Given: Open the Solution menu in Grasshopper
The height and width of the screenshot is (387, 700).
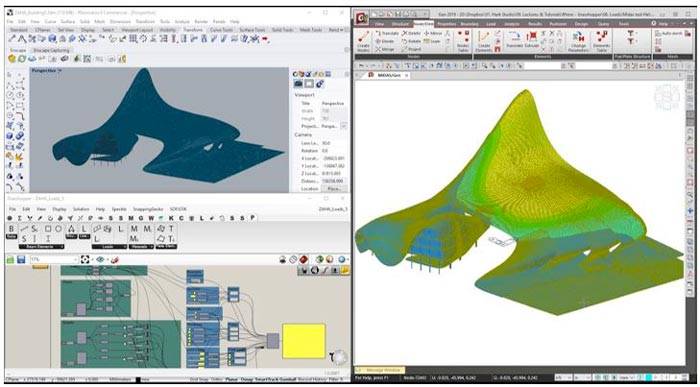Looking at the screenshot, I should 81,209.
